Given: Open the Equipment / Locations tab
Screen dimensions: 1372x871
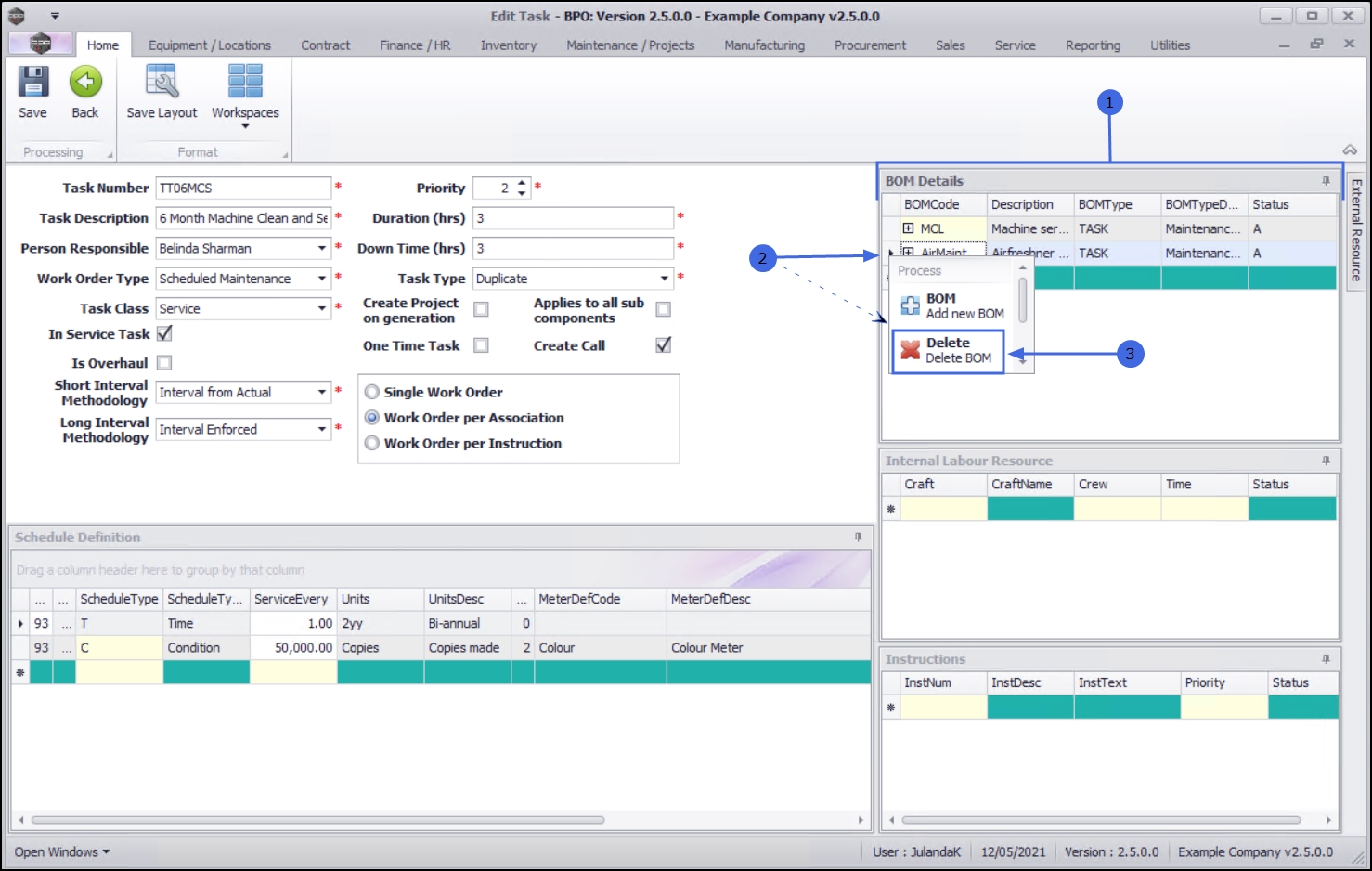Looking at the screenshot, I should tap(210, 45).
